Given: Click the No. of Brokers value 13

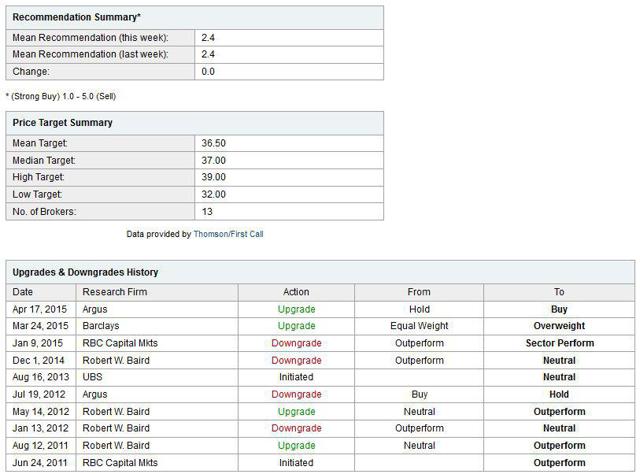Looking at the screenshot, I should pyautogui.click(x=207, y=211).
